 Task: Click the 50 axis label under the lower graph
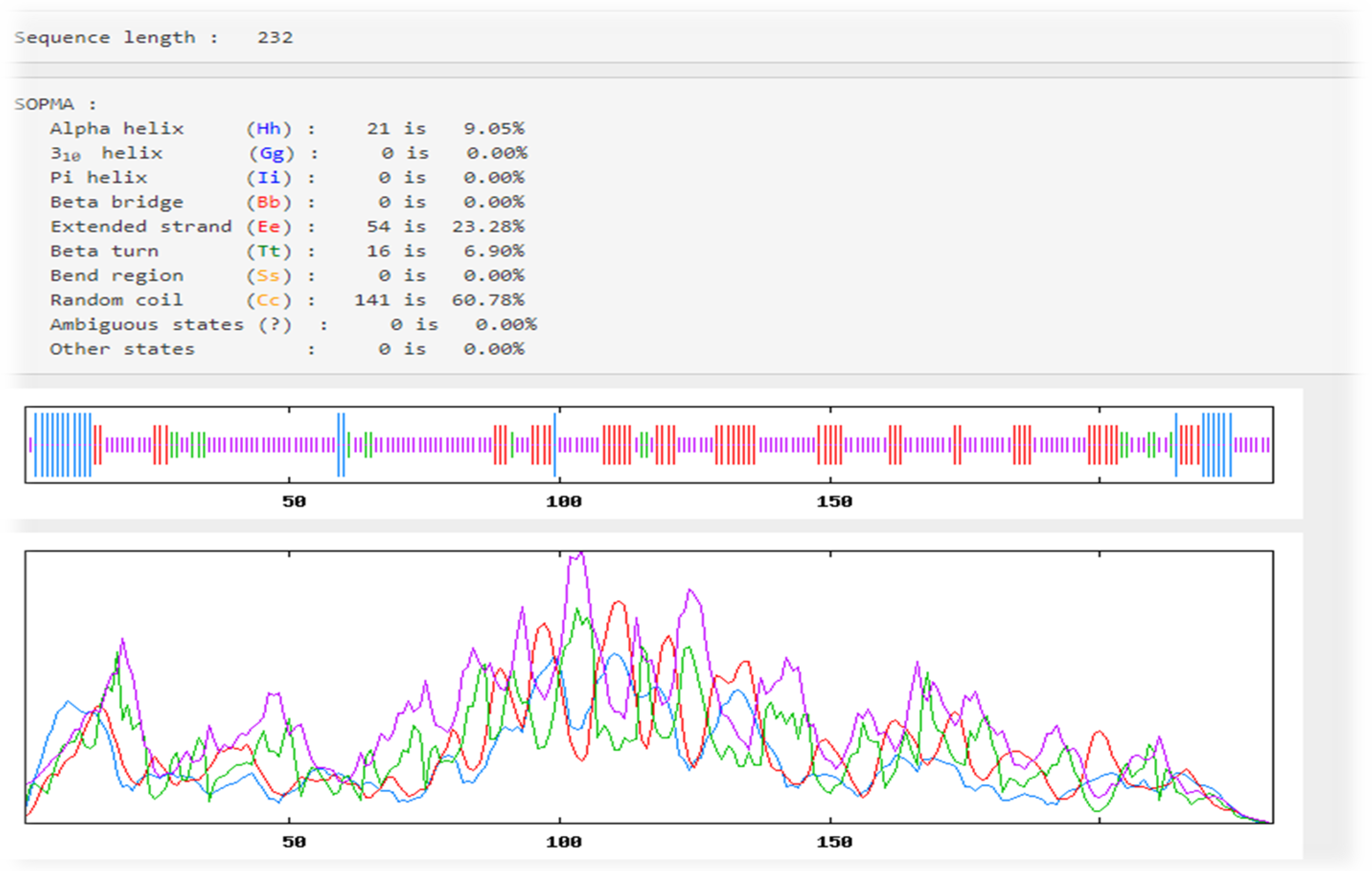294,842
